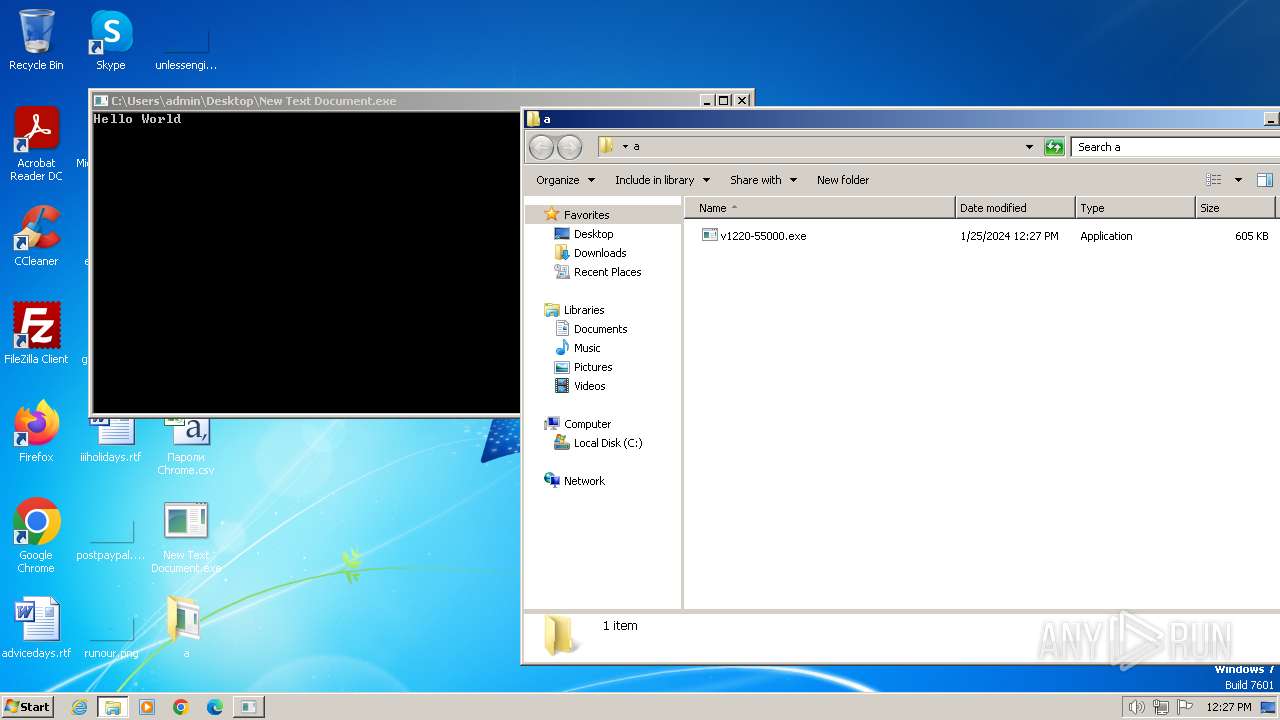Select Favorites in navigation pane
This screenshot has width=1280, height=720.
pos(586,215)
